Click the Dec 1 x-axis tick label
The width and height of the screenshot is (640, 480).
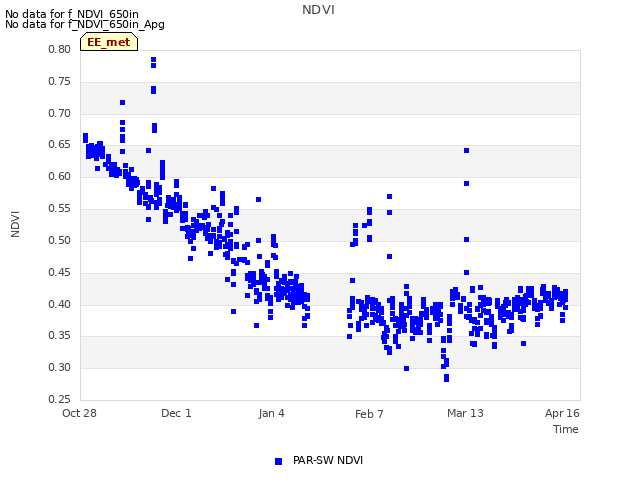(176, 413)
